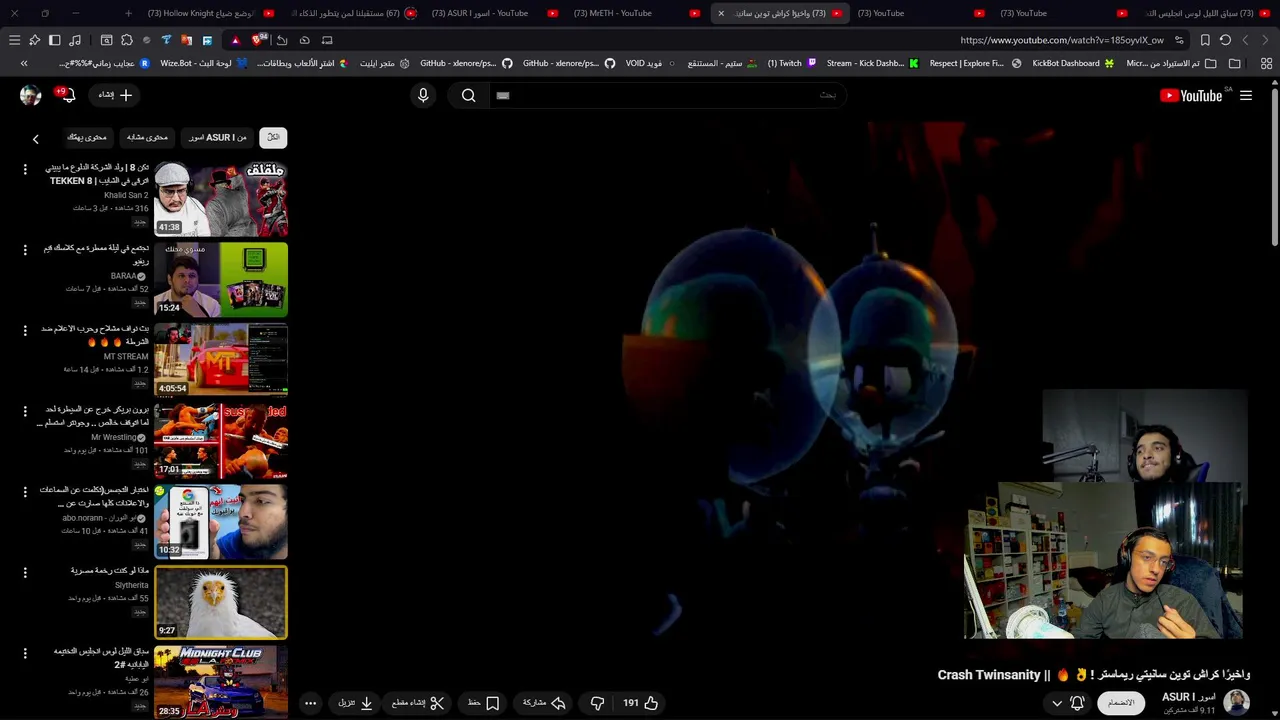The image size is (1280, 720).
Task: Open options menu for TEKKEN 8 video
Action: tap(25, 169)
